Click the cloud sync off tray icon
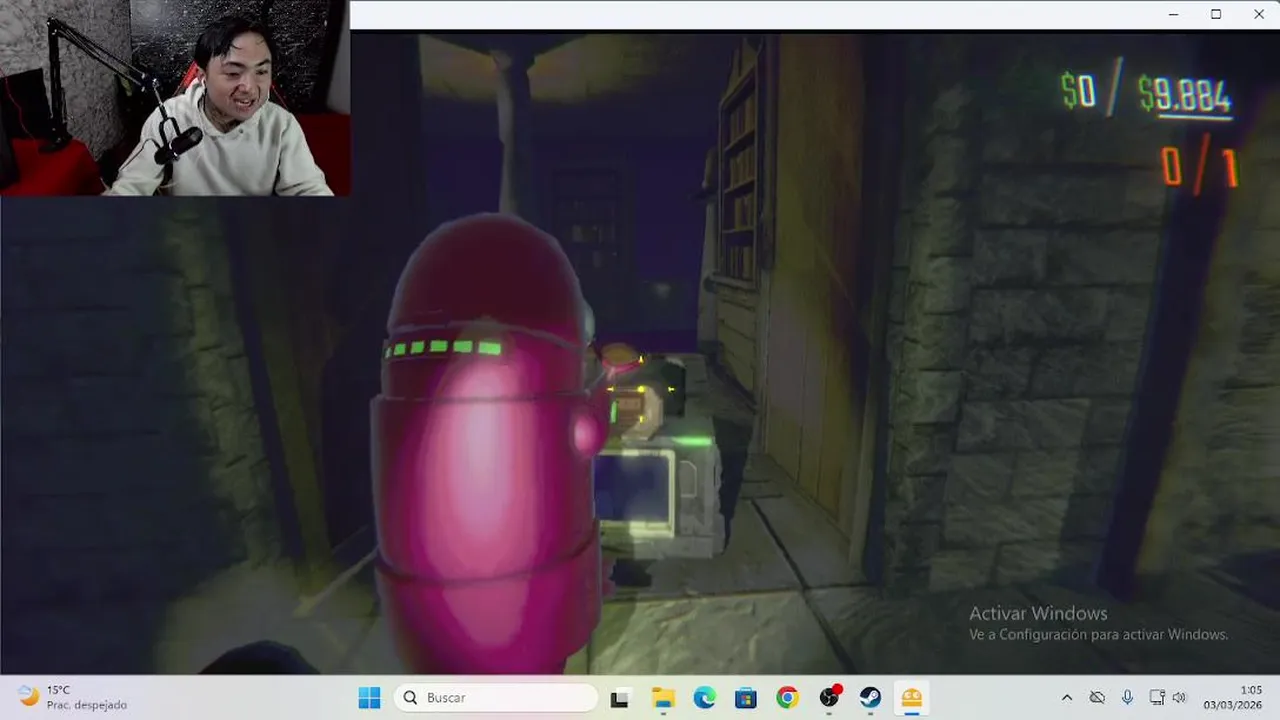The height and width of the screenshot is (720, 1280). click(x=1097, y=698)
